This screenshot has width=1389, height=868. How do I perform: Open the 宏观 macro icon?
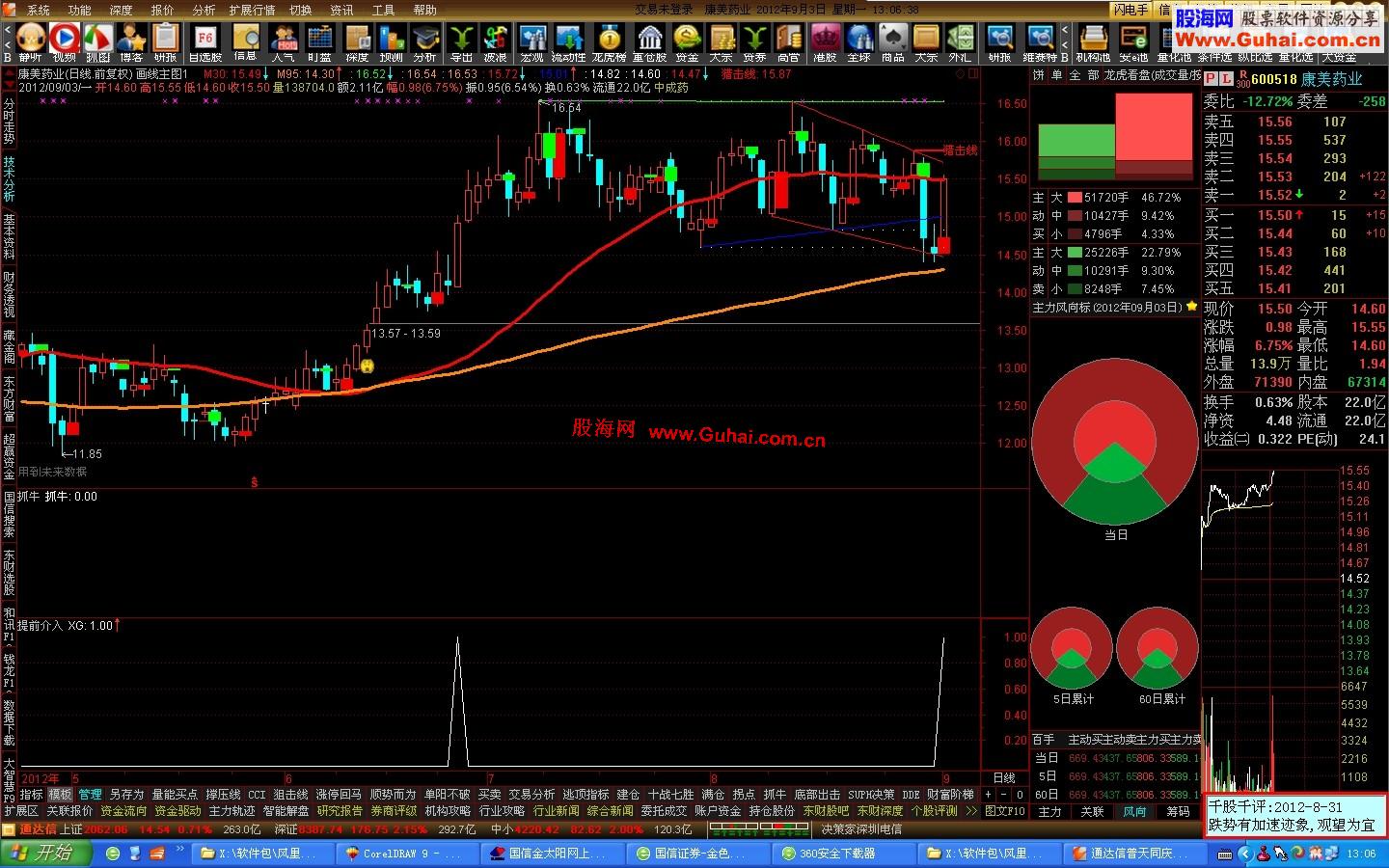point(532,41)
